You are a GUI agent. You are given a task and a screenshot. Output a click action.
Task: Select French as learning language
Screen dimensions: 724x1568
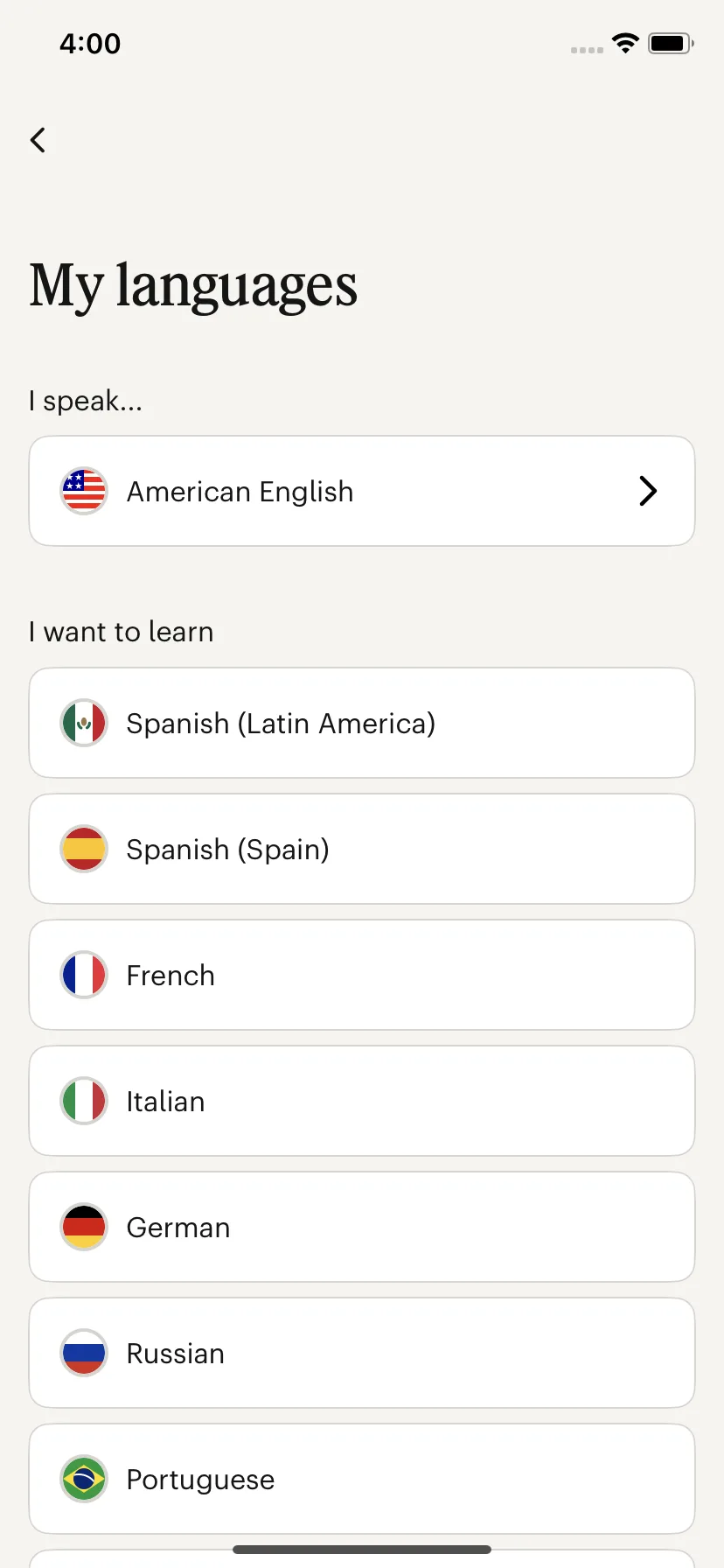[362, 975]
